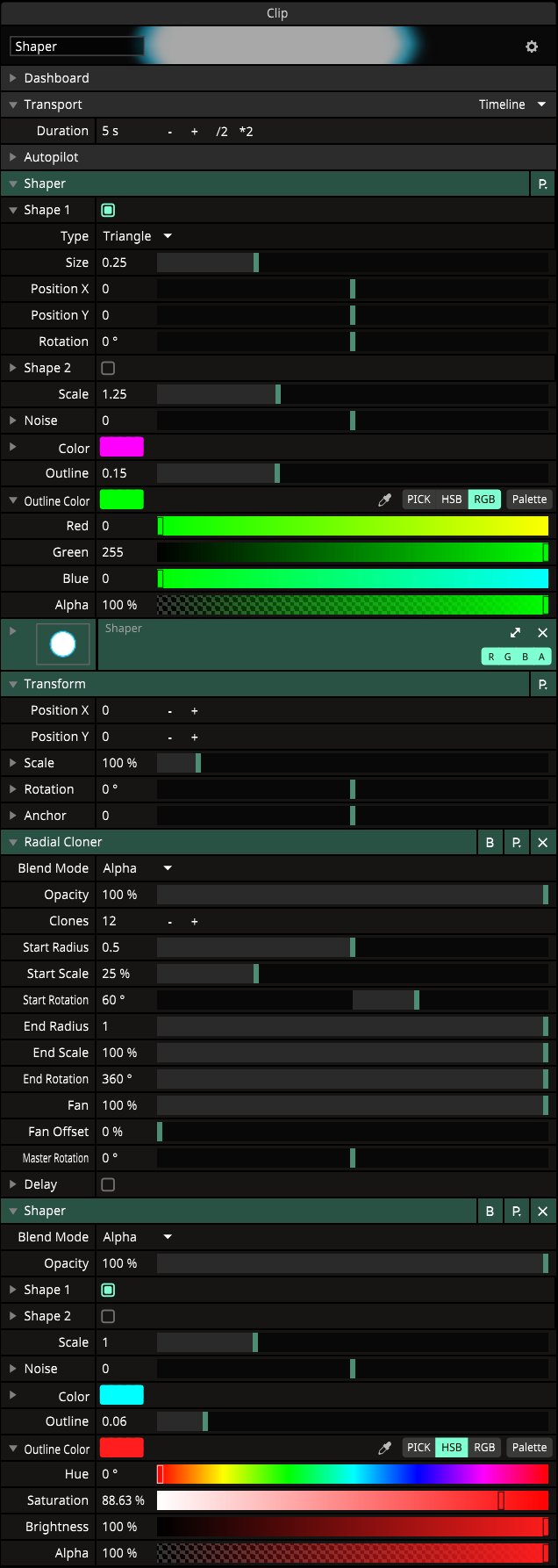Disable the top Shape 1 checkbox
The image size is (558, 1568).
click(x=108, y=210)
